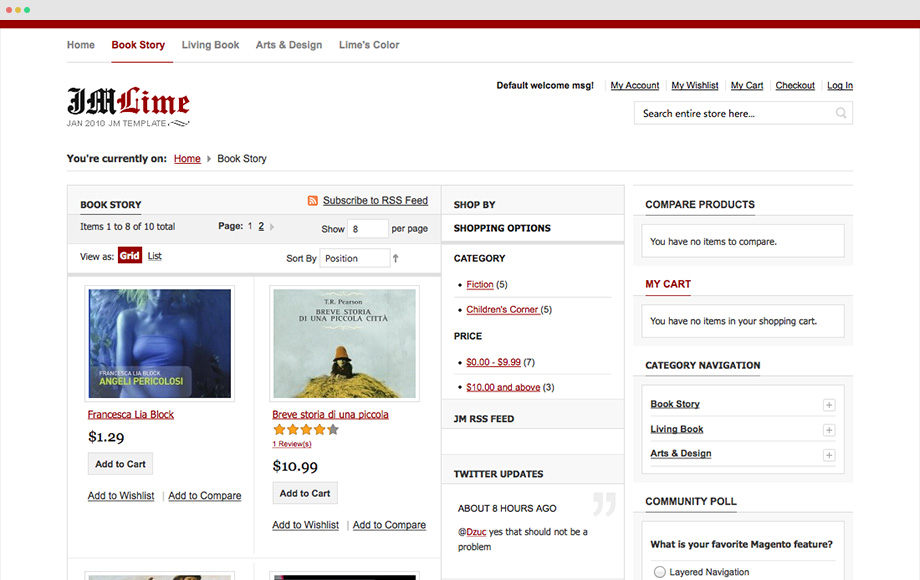
Task: Click Home breadcrumb link
Action: point(187,158)
